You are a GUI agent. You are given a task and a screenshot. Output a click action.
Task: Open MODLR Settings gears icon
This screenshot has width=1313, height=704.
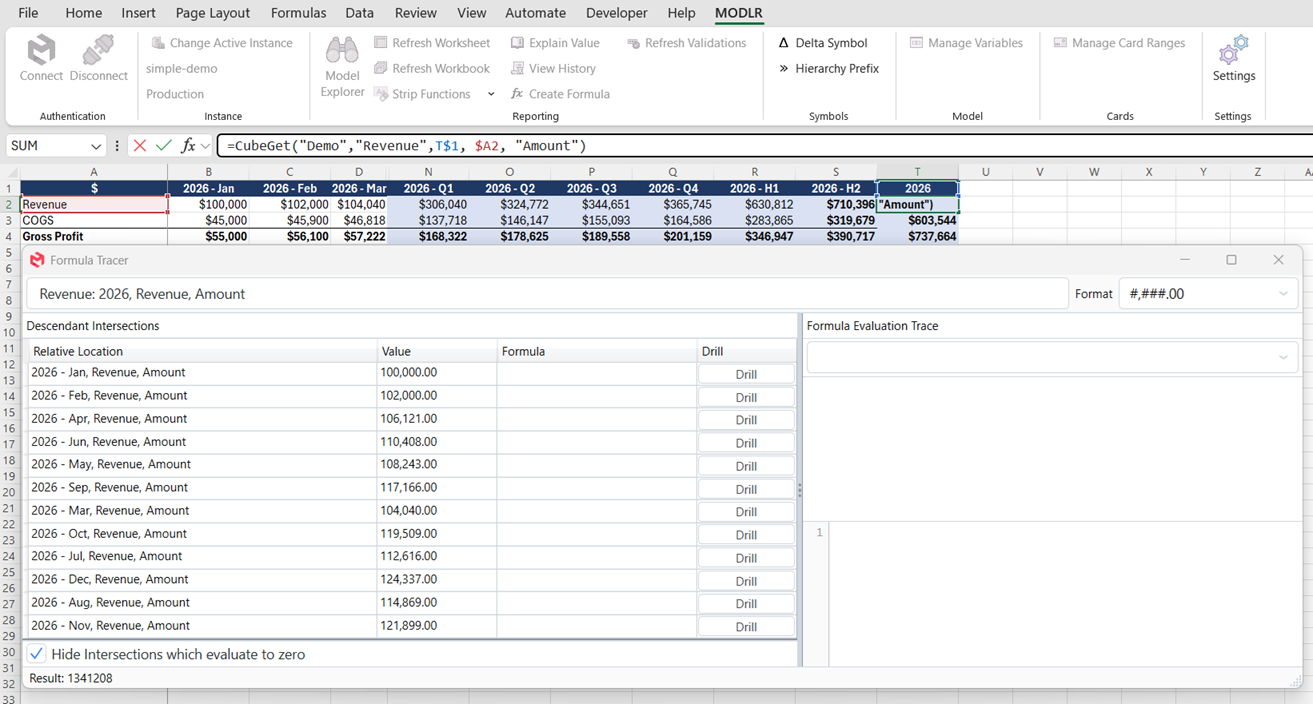[1233, 50]
